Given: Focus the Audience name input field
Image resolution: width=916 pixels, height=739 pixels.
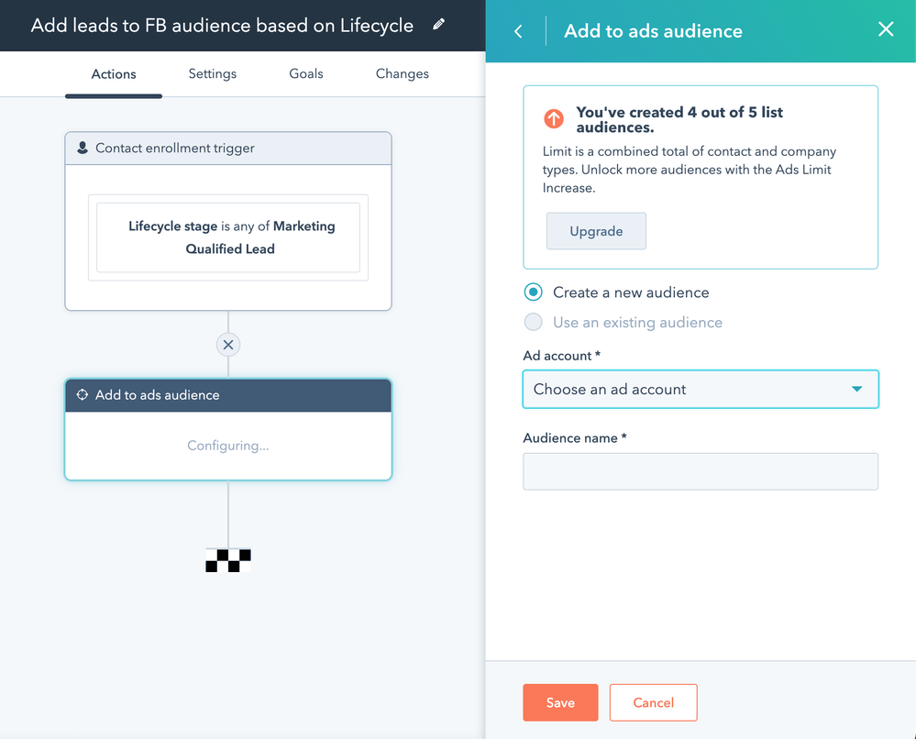Looking at the screenshot, I should click(700, 471).
